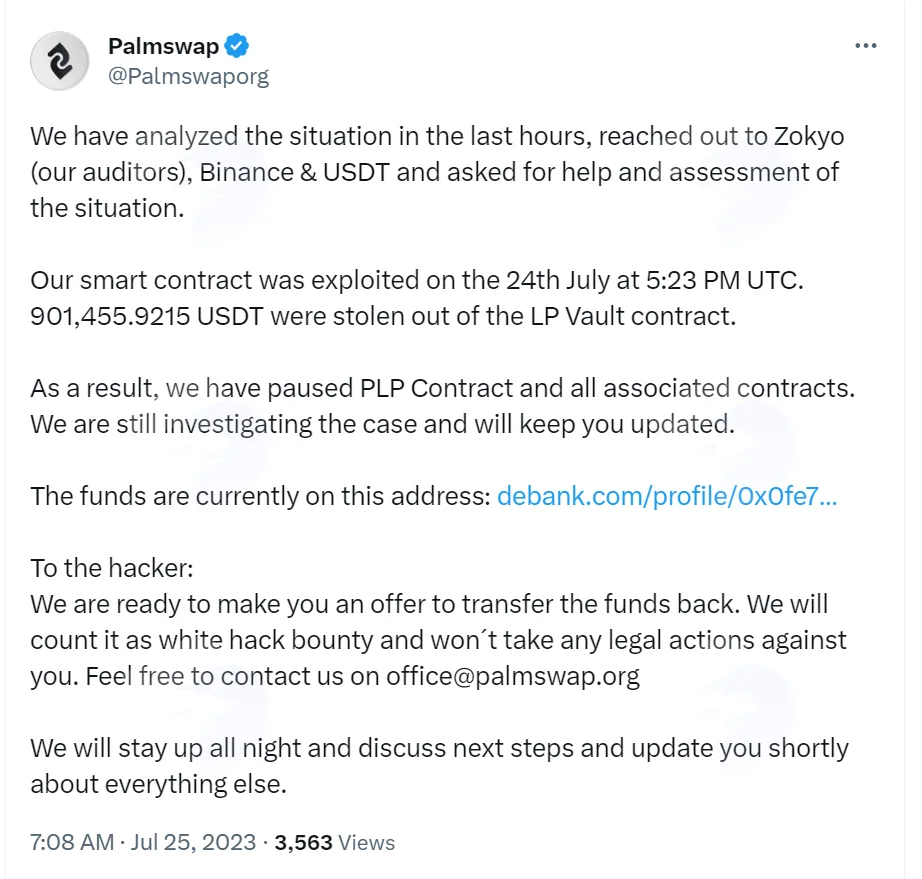
Task: Click the Jul 25, 2023 date
Action: point(193,842)
